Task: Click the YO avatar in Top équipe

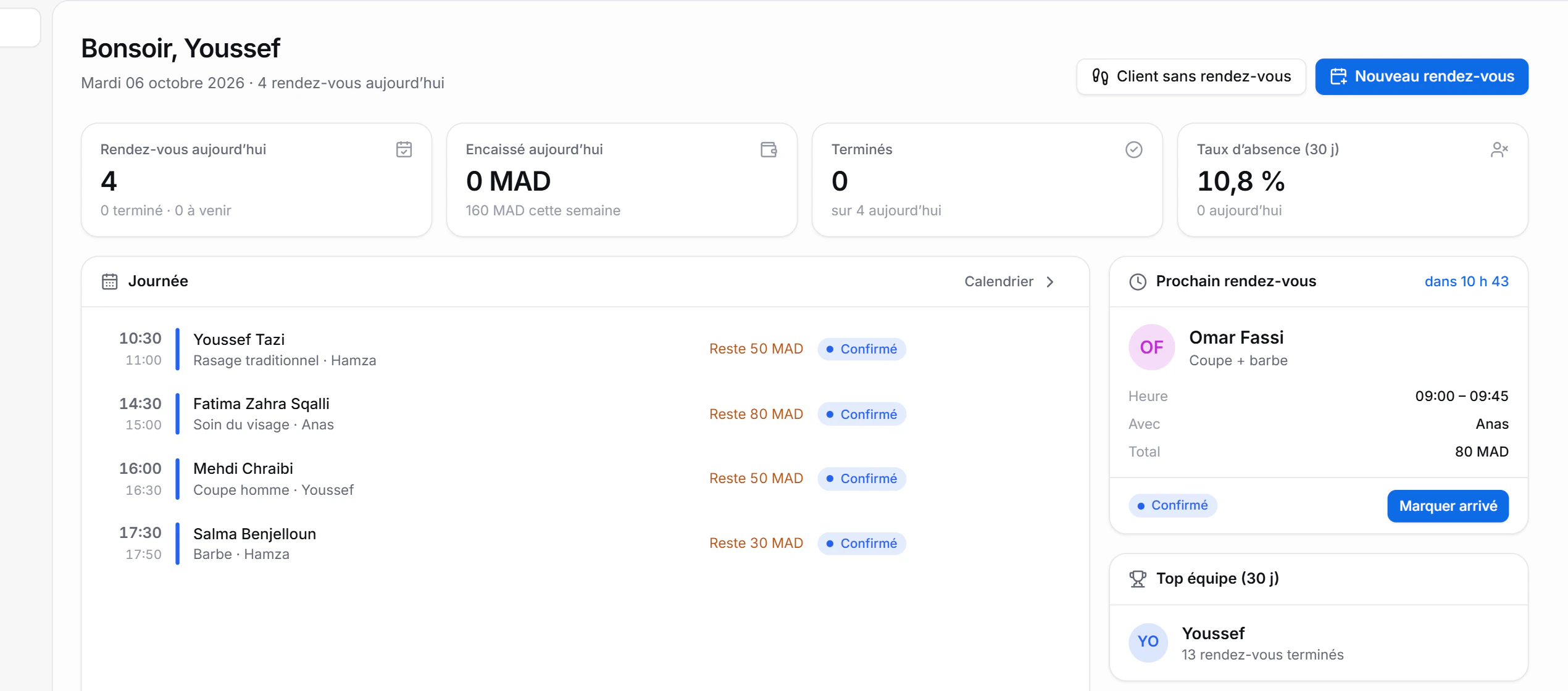Action: tap(1148, 642)
